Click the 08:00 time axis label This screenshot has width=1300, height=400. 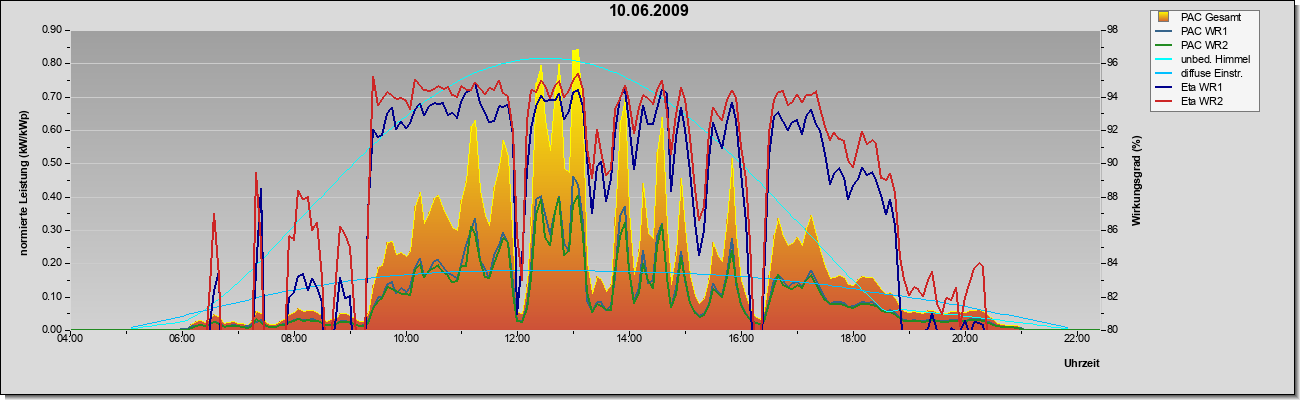[x=294, y=338]
